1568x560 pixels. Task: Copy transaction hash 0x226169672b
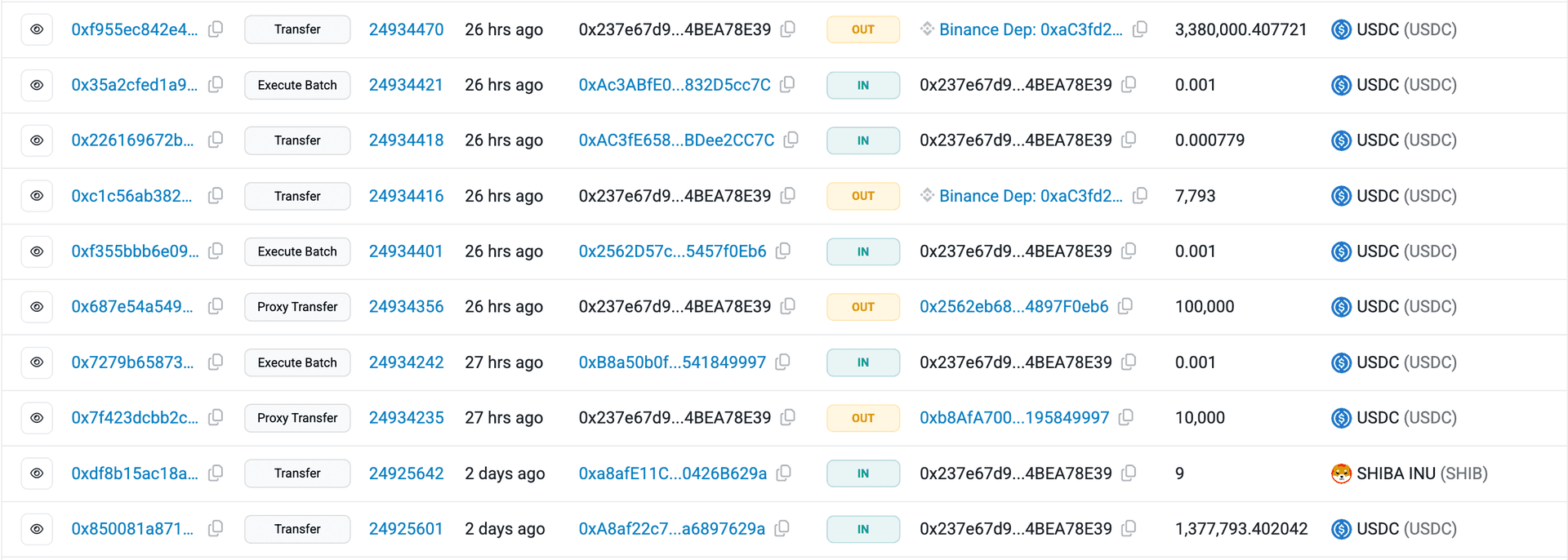point(216,140)
